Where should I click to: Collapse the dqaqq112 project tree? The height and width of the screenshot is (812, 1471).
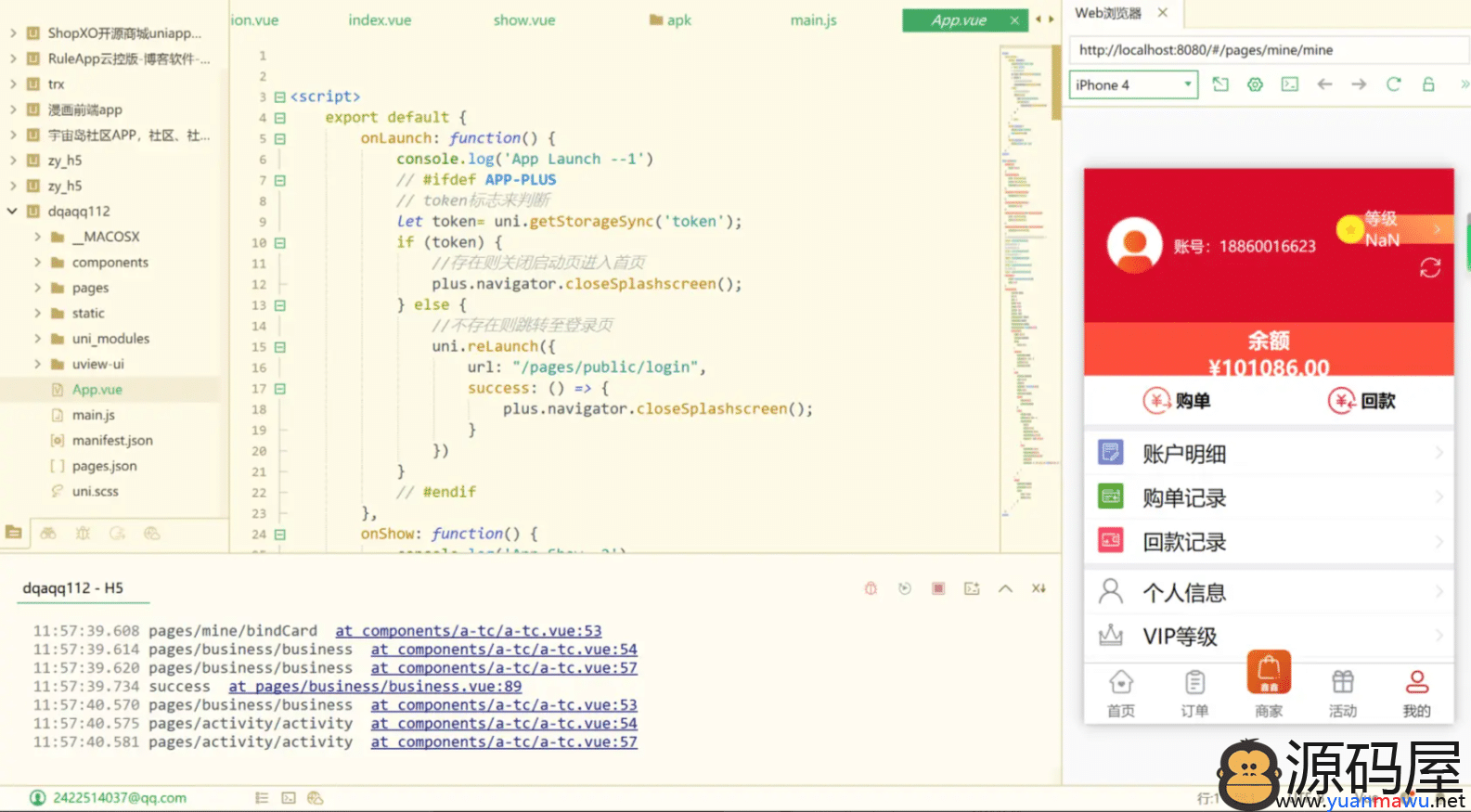(x=12, y=211)
